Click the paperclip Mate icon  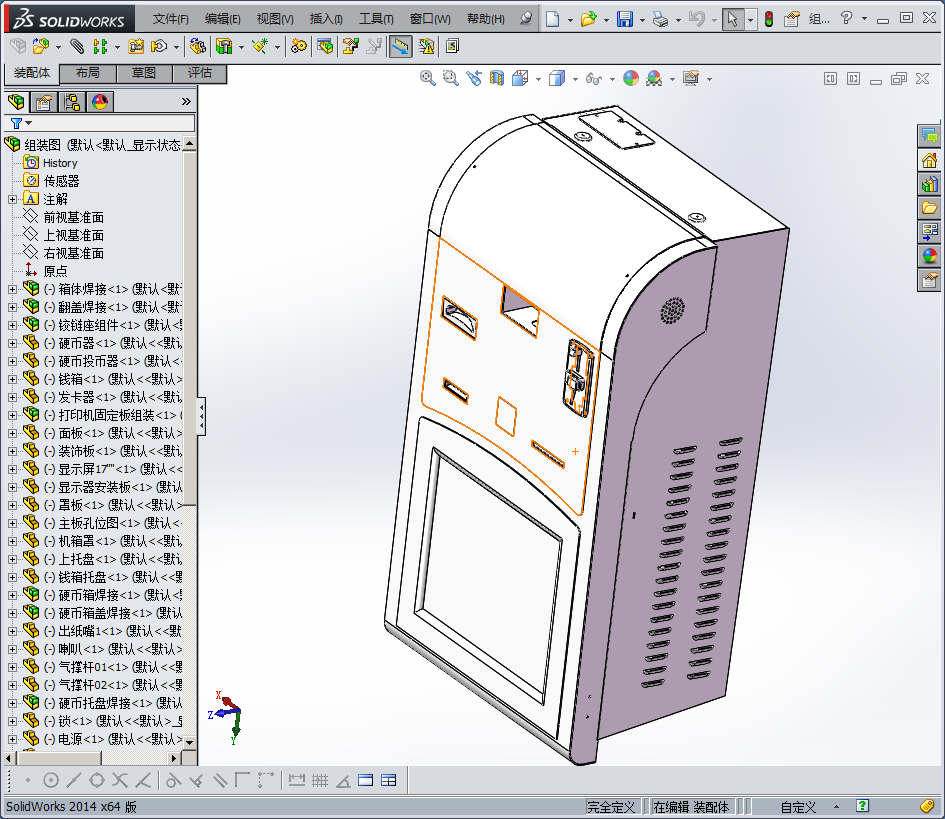[77, 46]
